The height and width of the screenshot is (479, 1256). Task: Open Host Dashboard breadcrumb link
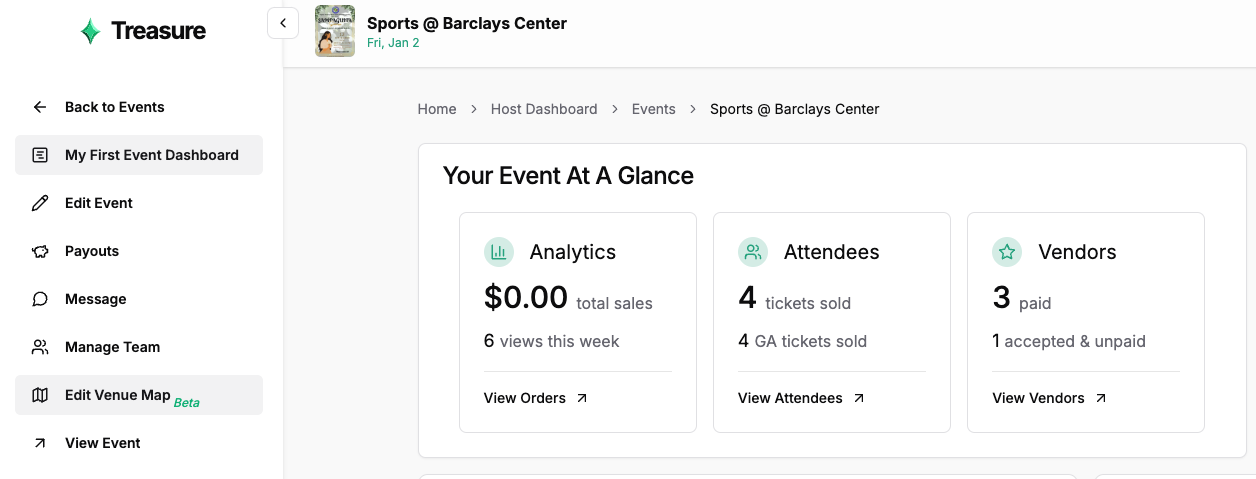click(x=544, y=109)
